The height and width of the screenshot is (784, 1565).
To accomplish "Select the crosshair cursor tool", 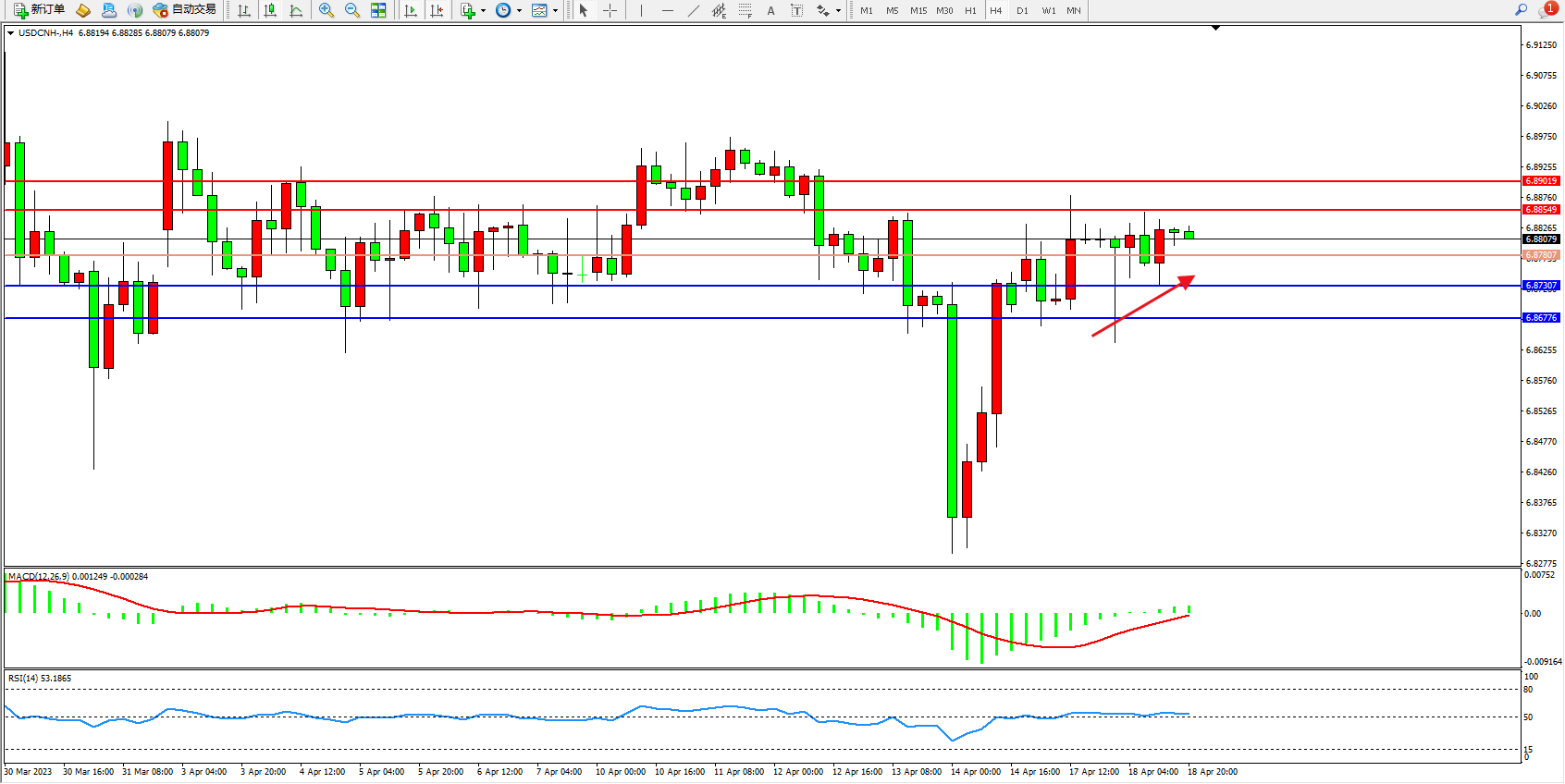I will 610,10.
